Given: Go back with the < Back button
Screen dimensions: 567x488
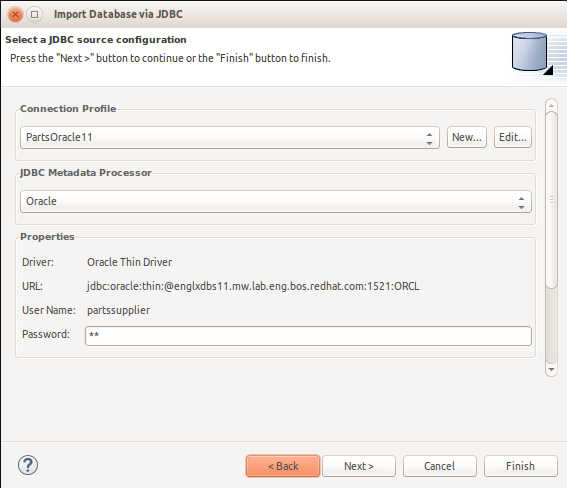Looking at the screenshot, I should click(x=283, y=466).
